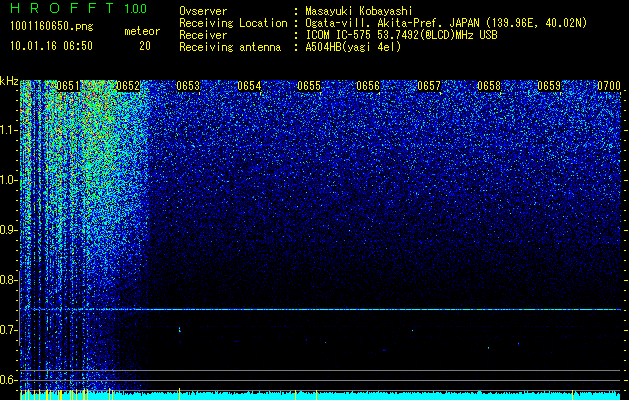Click the 0.9 kHz axis label
Image resolution: width=629 pixels, height=400 pixels.
tap(9, 230)
